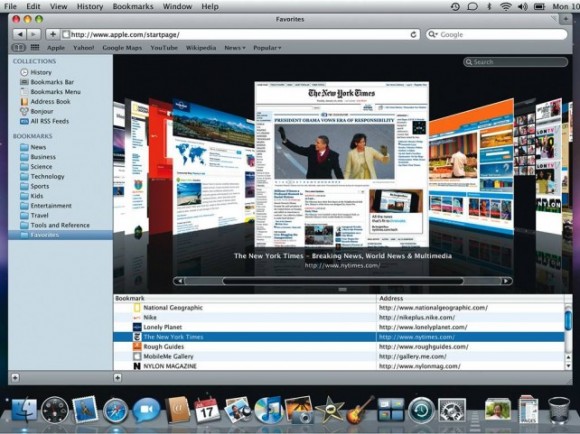
Task: Open the Finder icon in the Dock
Action: click(24, 410)
